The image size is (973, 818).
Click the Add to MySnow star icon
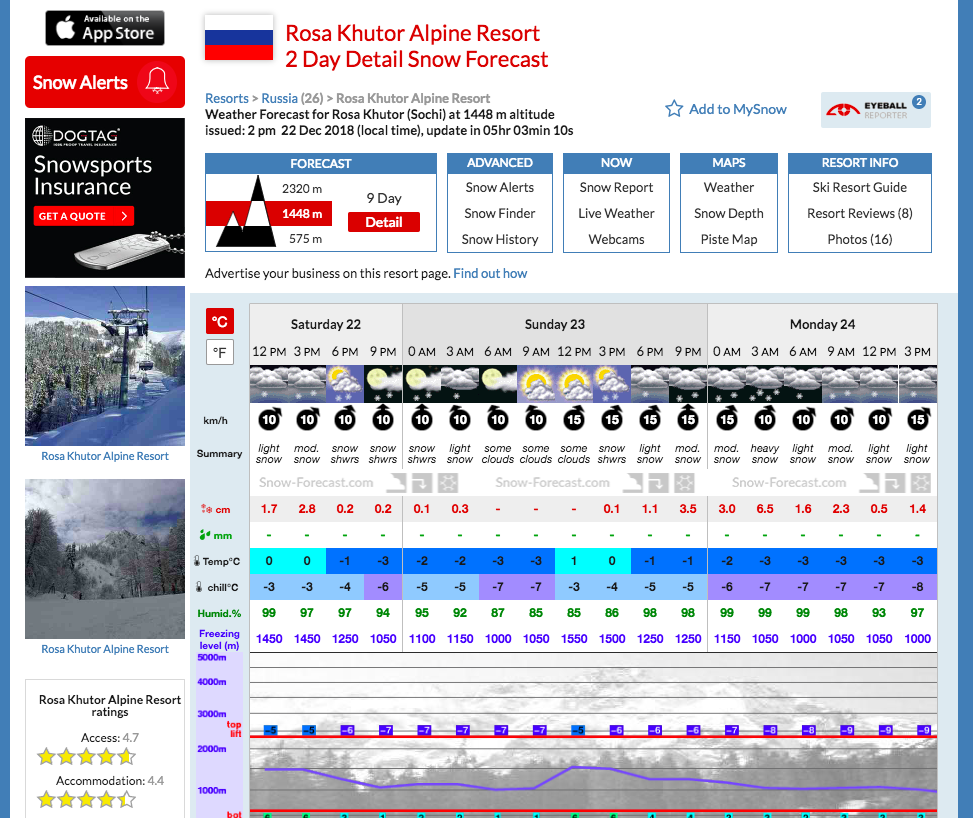point(674,109)
